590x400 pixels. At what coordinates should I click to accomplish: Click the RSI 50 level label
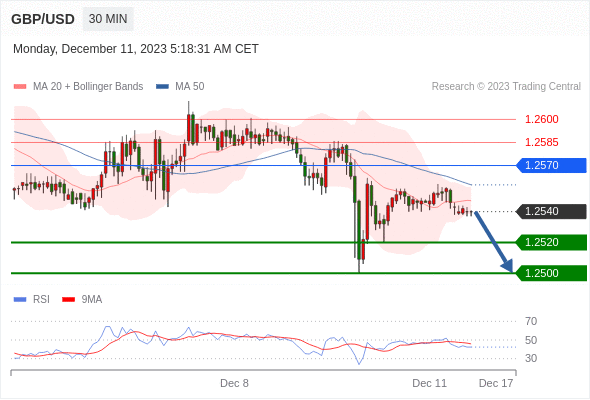[x=531, y=340]
